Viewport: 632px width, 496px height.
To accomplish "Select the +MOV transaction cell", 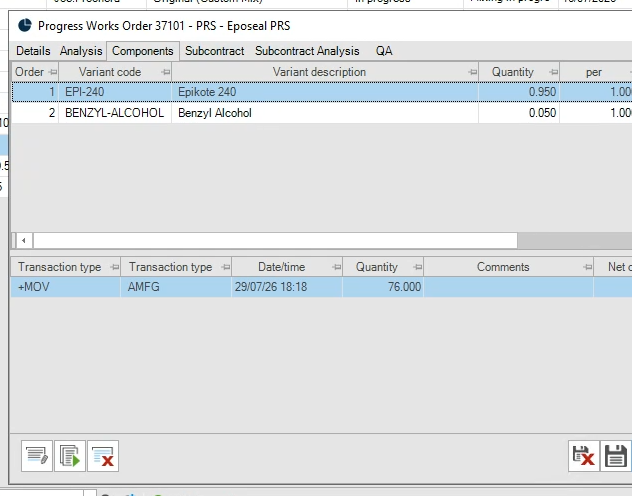I will click(65, 287).
